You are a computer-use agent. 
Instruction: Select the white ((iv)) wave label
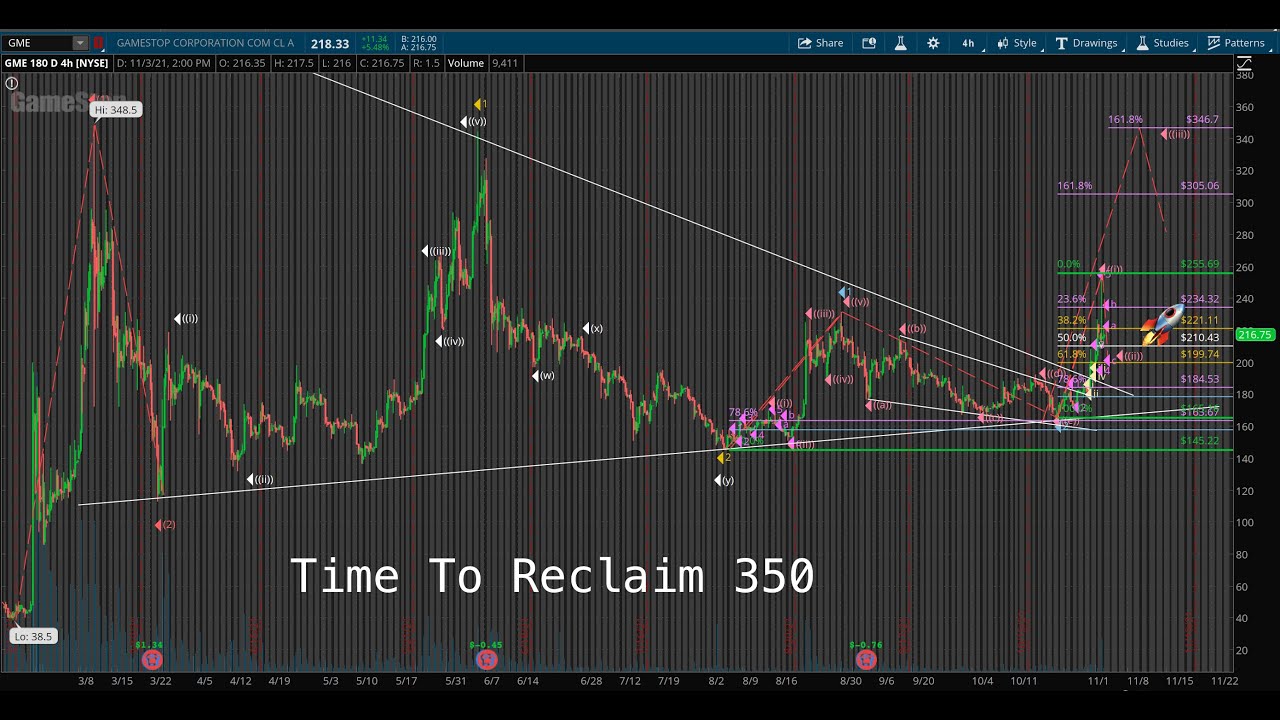click(450, 342)
